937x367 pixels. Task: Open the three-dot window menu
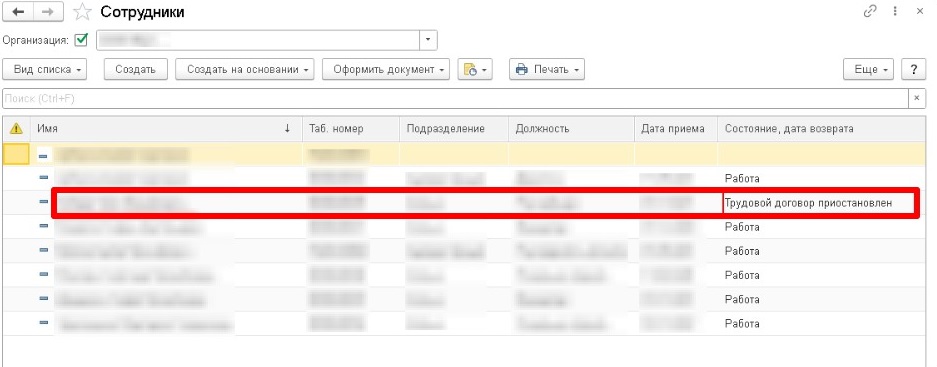tap(895, 11)
